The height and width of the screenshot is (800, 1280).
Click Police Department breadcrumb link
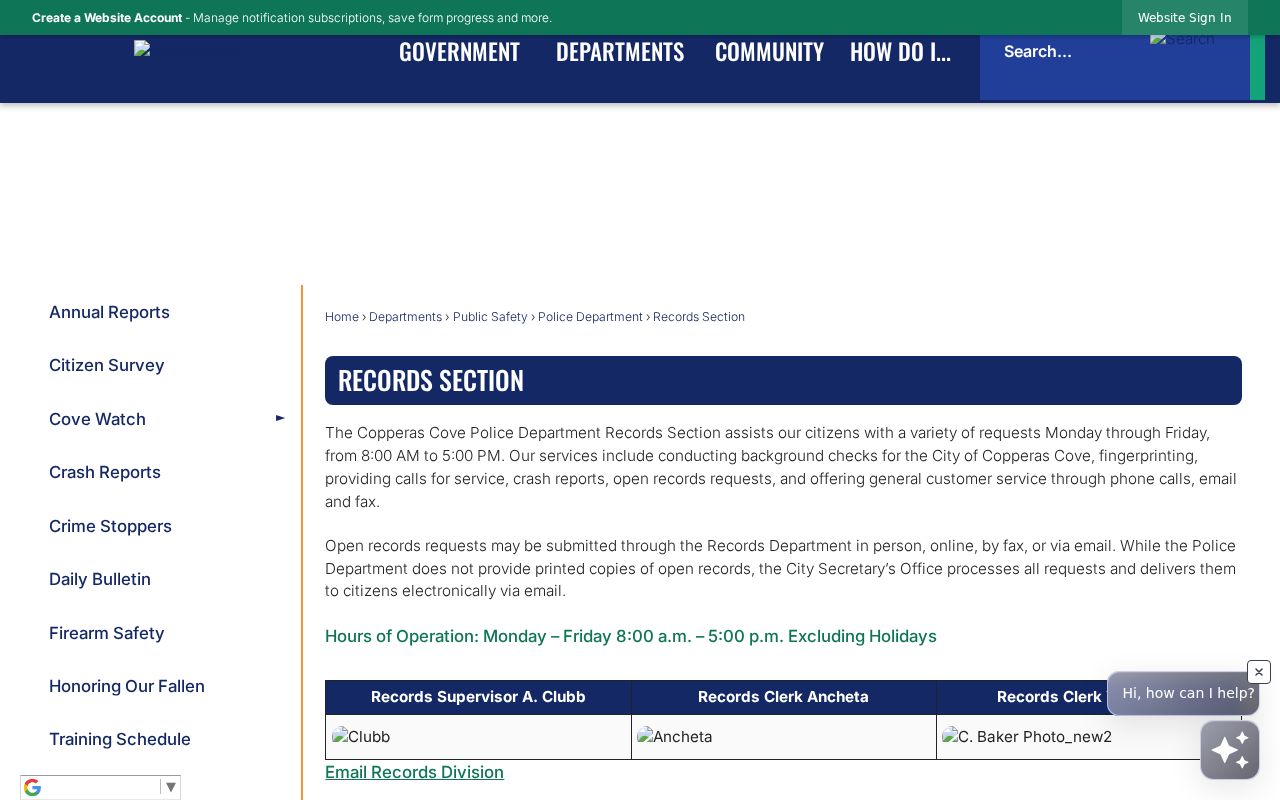590,317
